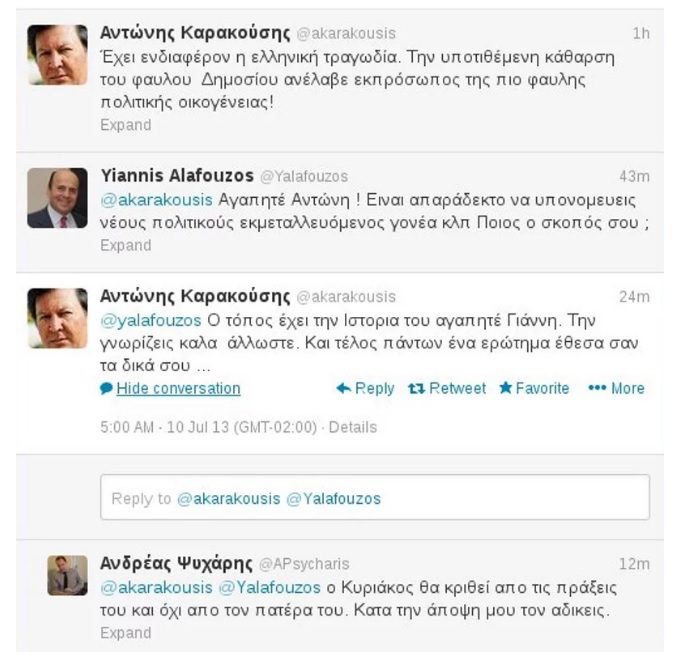Open @Yalafouzos mention in Ψυχάρης tweet
The width and height of the screenshot is (686, 660).
pos(270,587)
